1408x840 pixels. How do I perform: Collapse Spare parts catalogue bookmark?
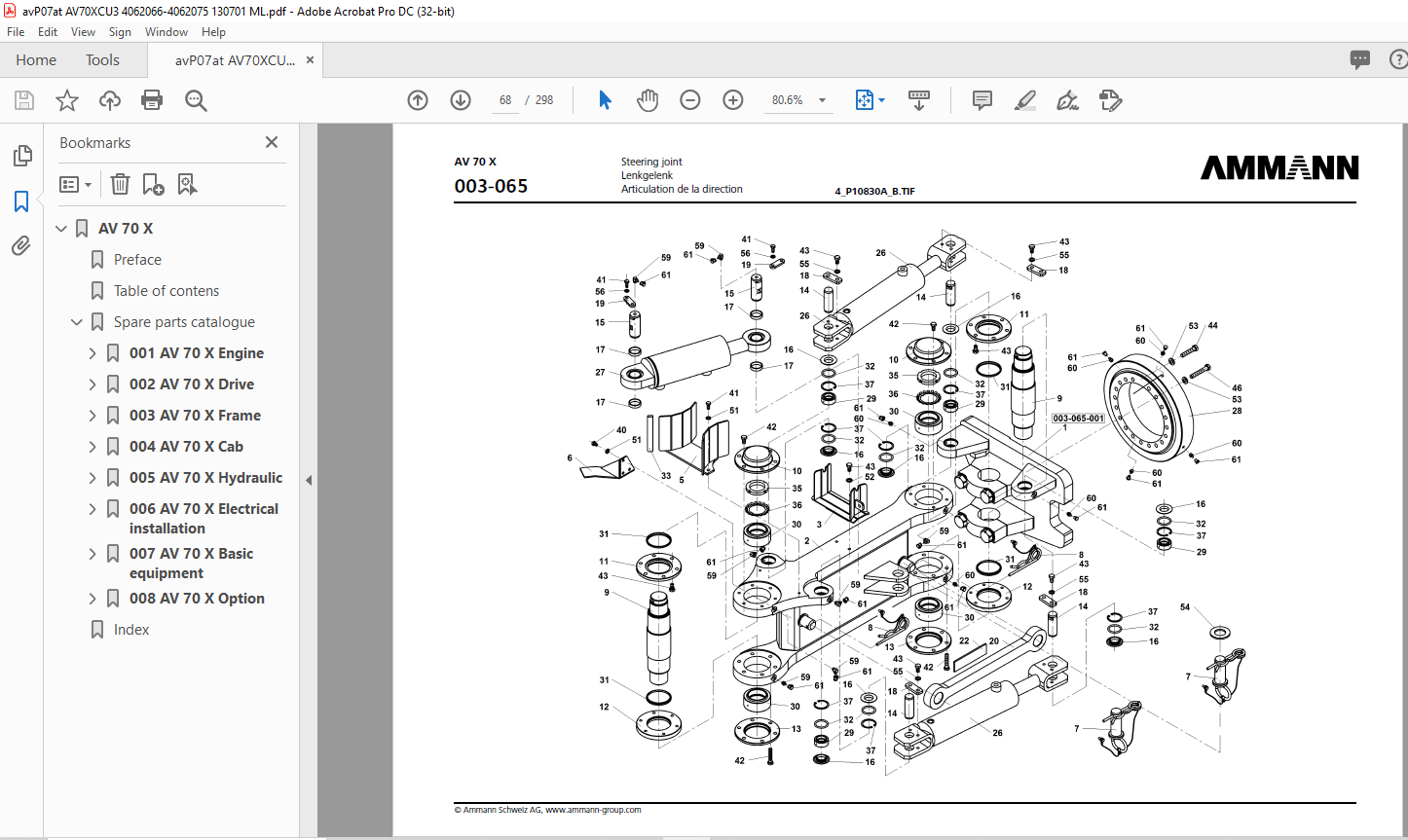[77, 322]
